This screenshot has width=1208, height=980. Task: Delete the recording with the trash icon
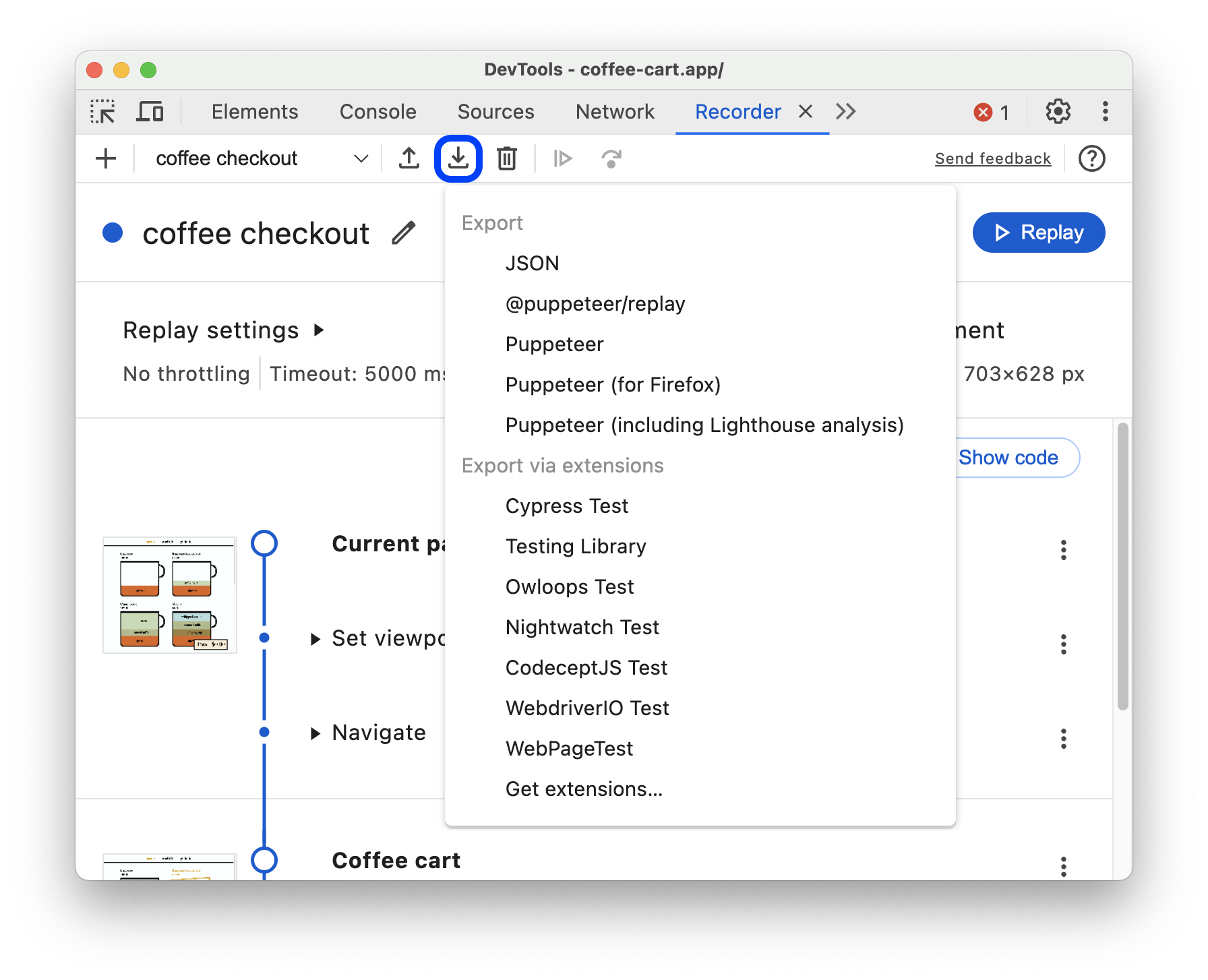[506, 158]
